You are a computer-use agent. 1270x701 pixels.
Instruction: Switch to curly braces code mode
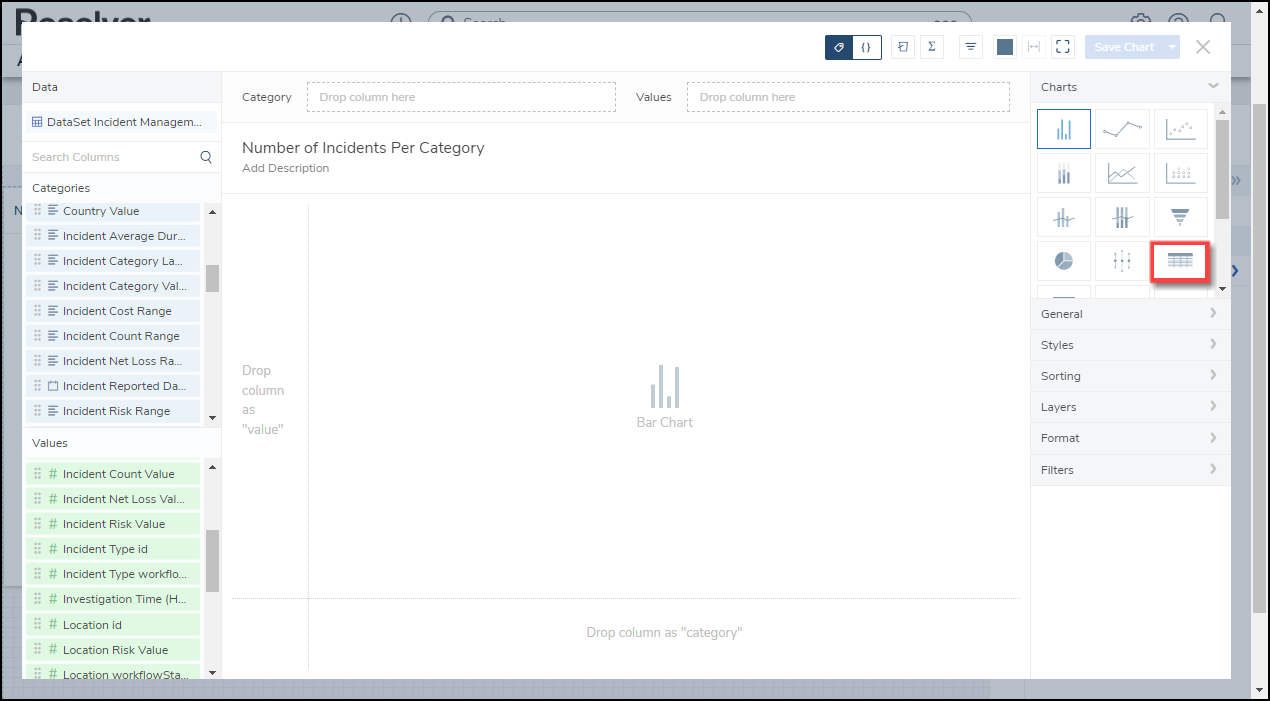tap(867, 47)
